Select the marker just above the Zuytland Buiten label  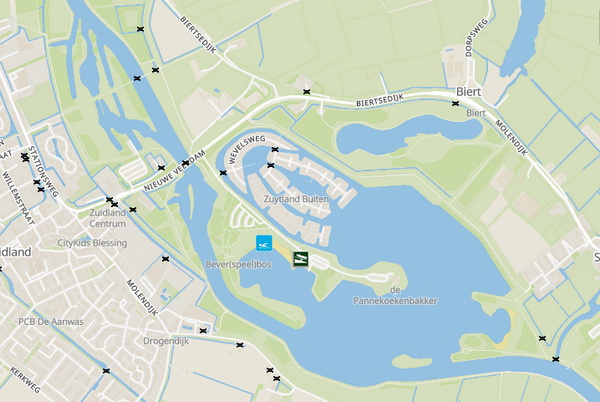(x=271, y=165)
